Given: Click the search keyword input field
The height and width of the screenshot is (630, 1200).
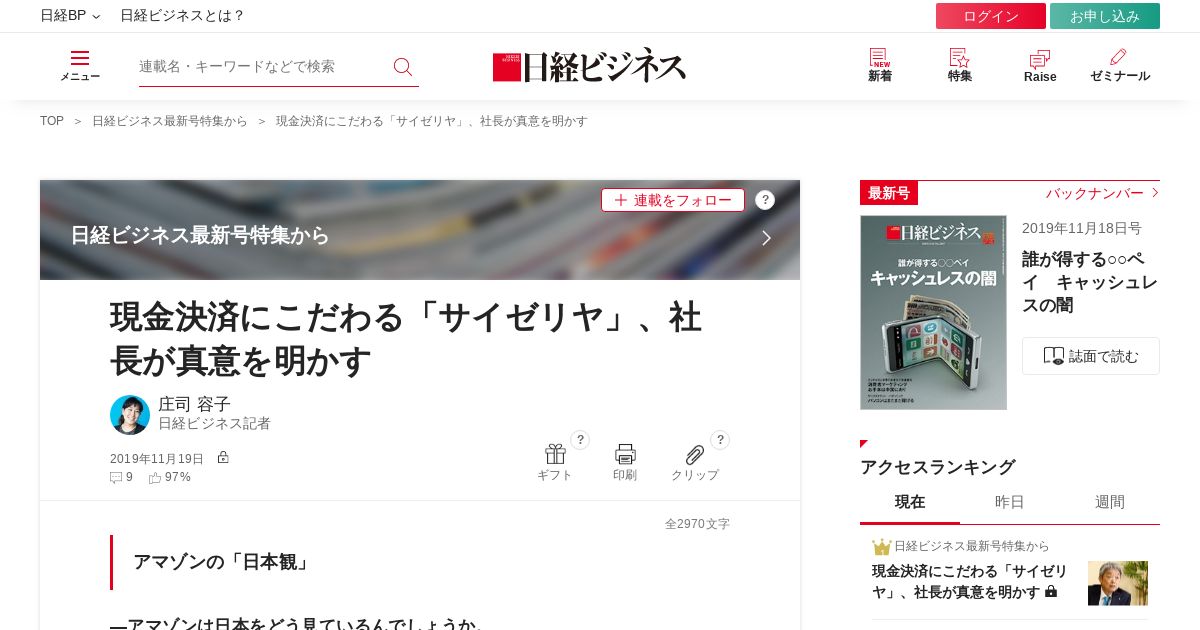Looking at the screenshot, I should 262,66.
